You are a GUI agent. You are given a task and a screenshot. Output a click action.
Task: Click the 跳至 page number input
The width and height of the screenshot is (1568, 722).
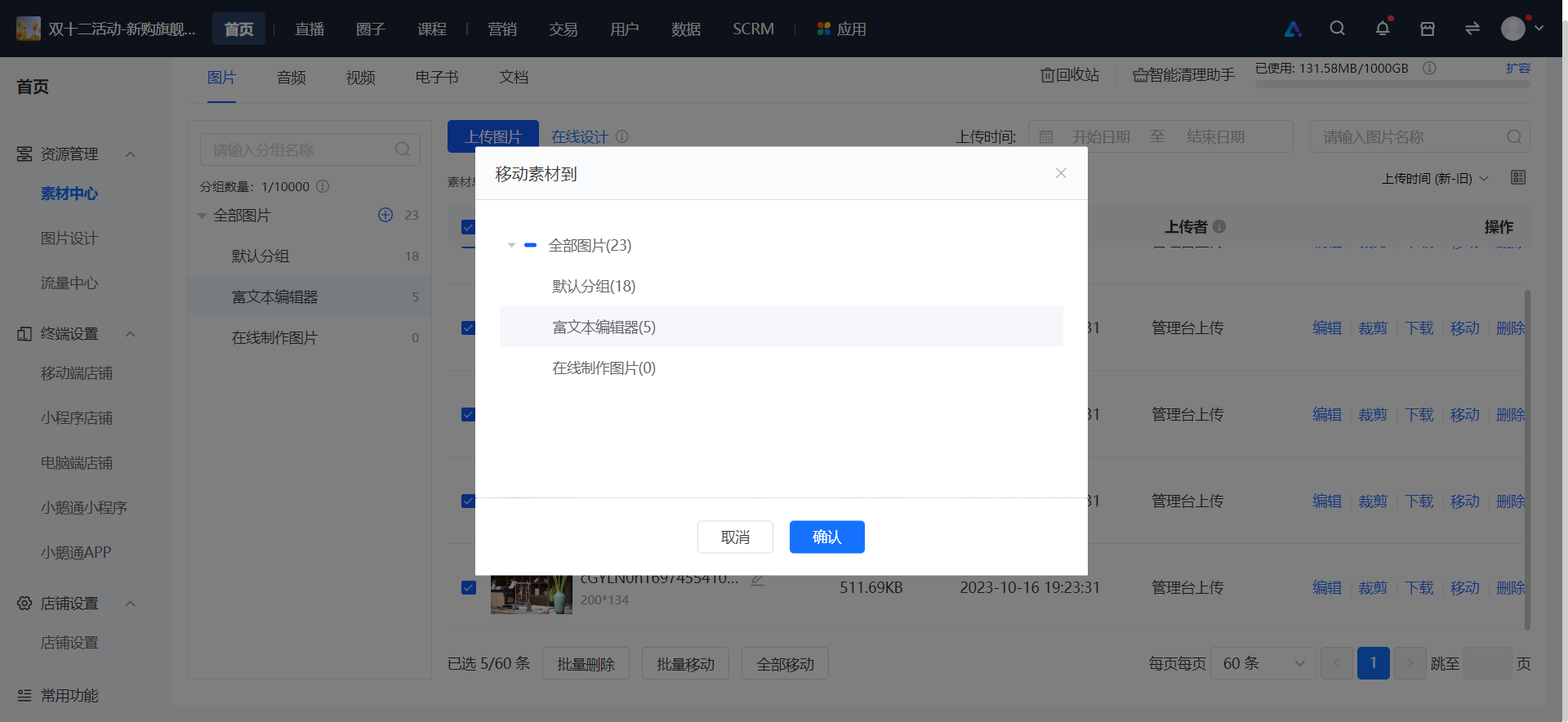[x=1488, y=664]
